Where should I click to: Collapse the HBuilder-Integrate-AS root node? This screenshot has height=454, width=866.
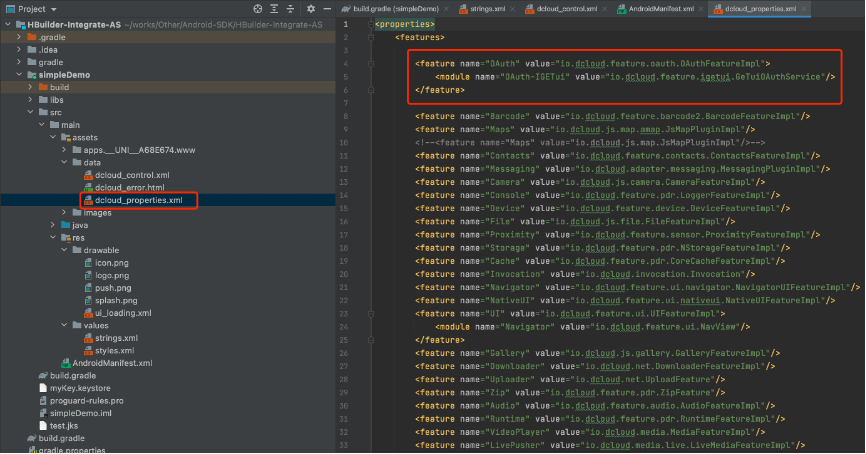8,25
